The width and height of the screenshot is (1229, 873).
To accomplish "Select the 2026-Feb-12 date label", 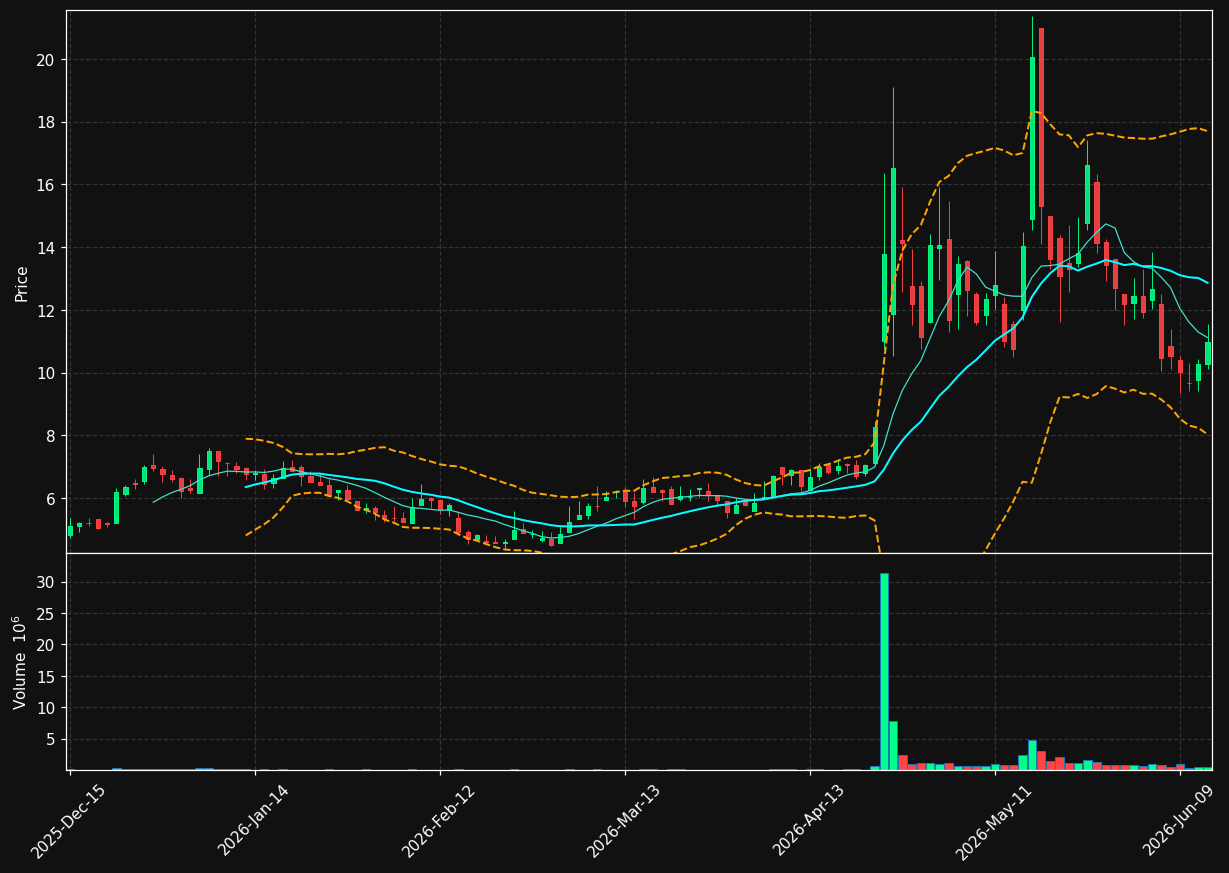I will point(439,821).
